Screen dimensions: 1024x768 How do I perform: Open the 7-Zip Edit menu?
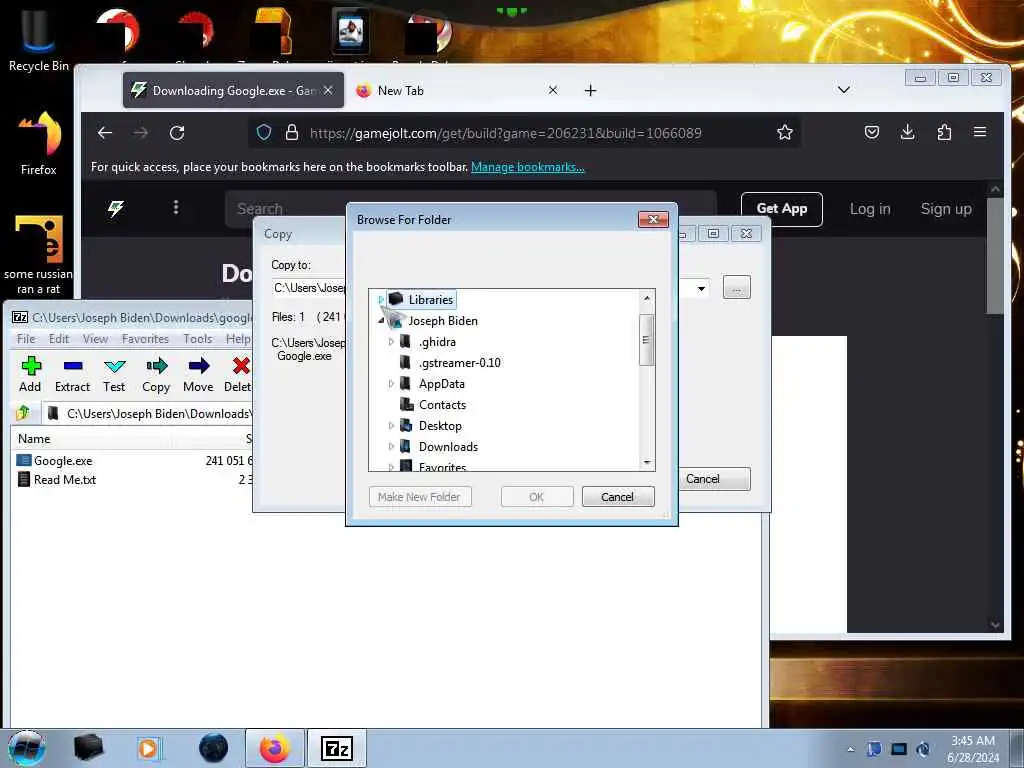(59, 339)
